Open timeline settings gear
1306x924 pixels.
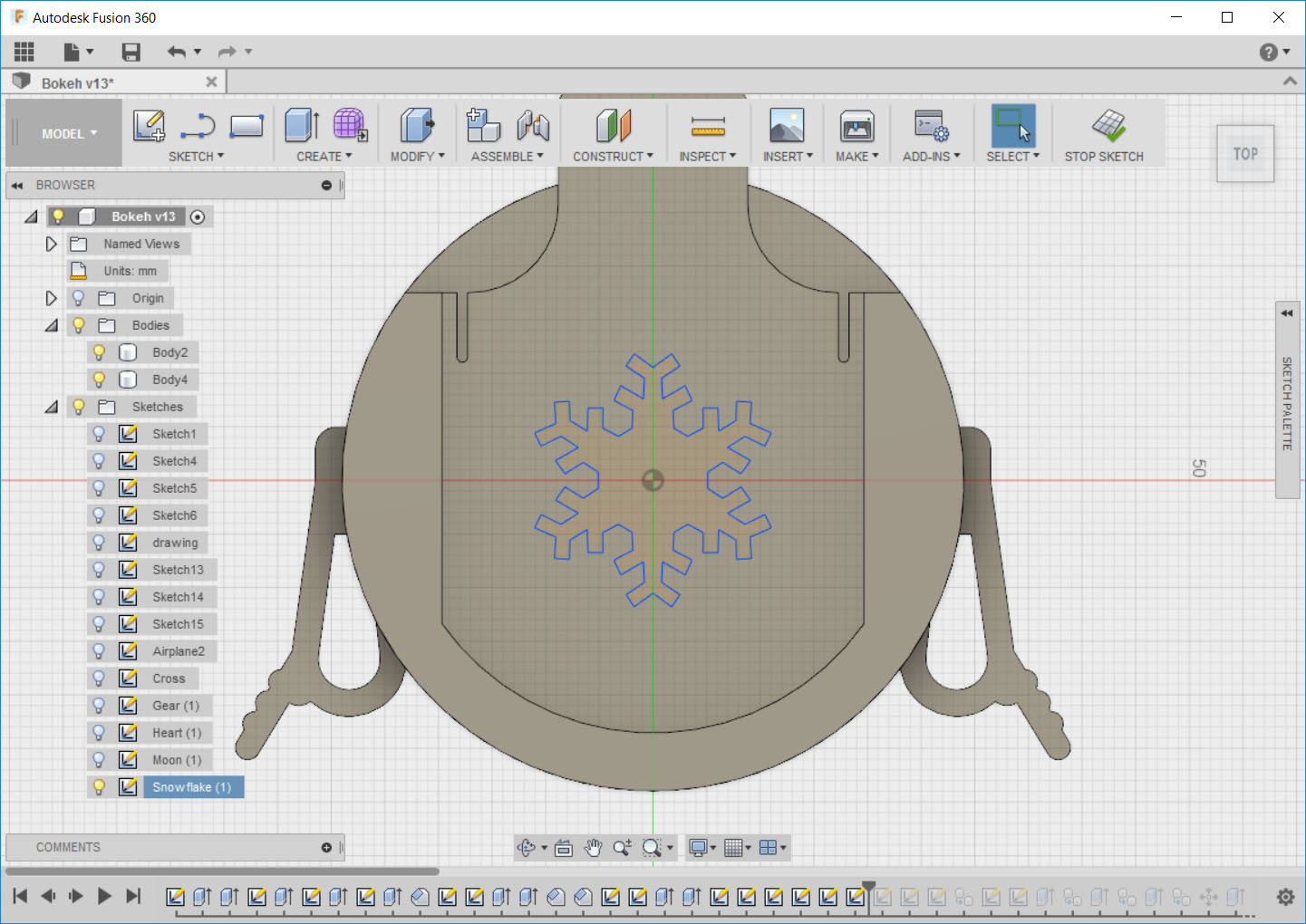click(1285, 897)
